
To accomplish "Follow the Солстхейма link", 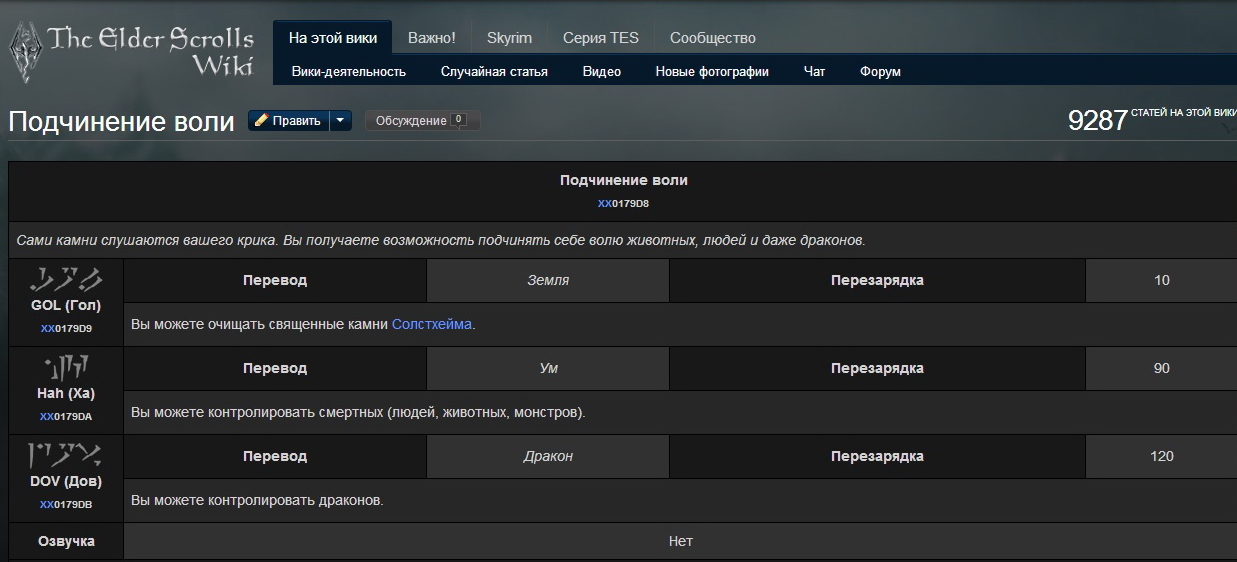I will click(432, 324).
